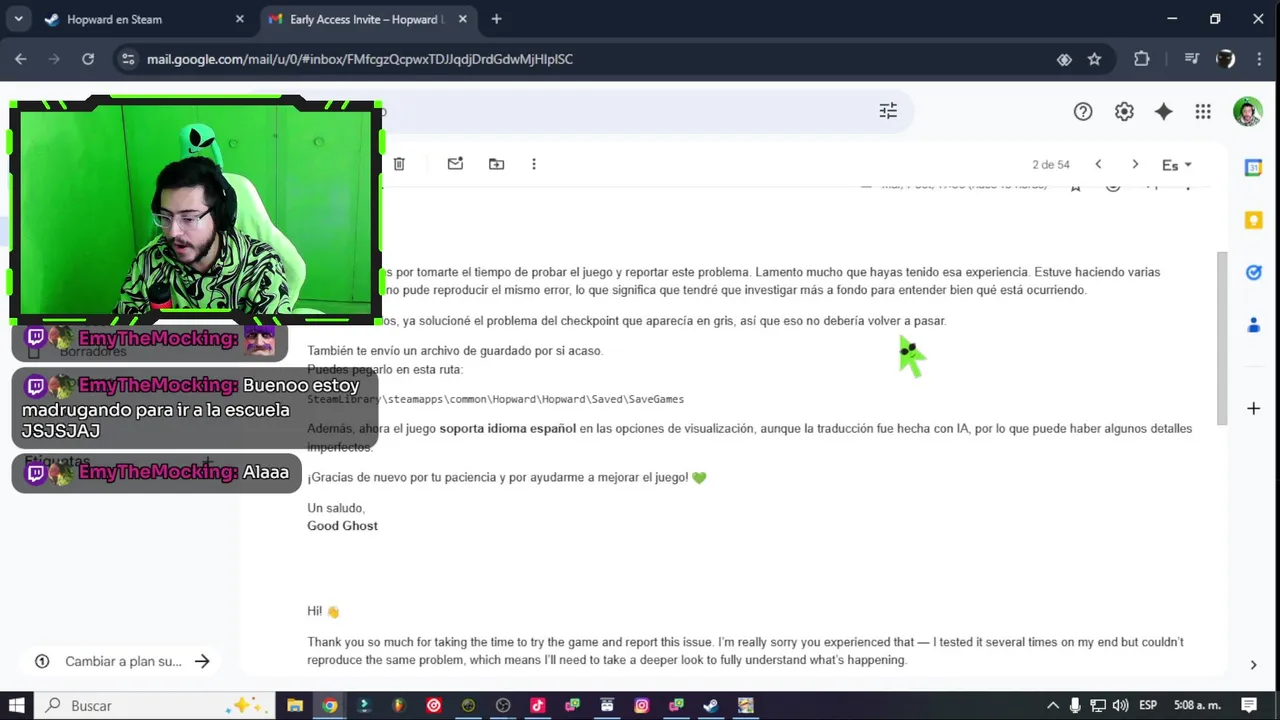Click the 2 de 54 counter
This screenshot has height=720, width=1280.
click(x=1051, y=165)
